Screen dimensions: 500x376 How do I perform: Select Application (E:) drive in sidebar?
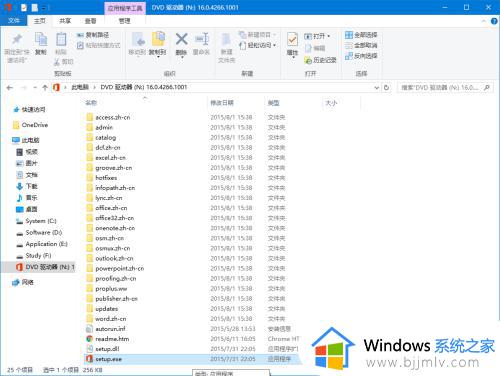42,244
